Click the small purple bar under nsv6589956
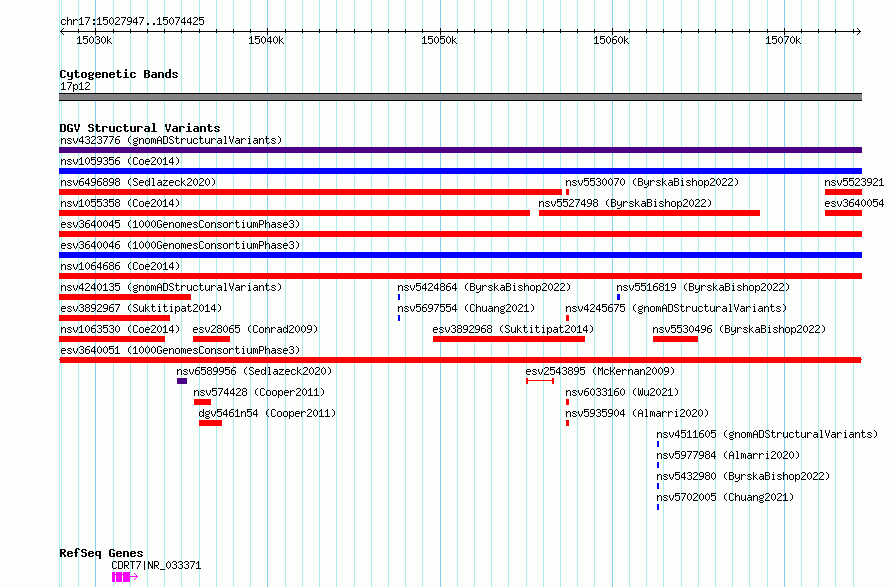This screenshot has width=890, height=587. (182, 381)
